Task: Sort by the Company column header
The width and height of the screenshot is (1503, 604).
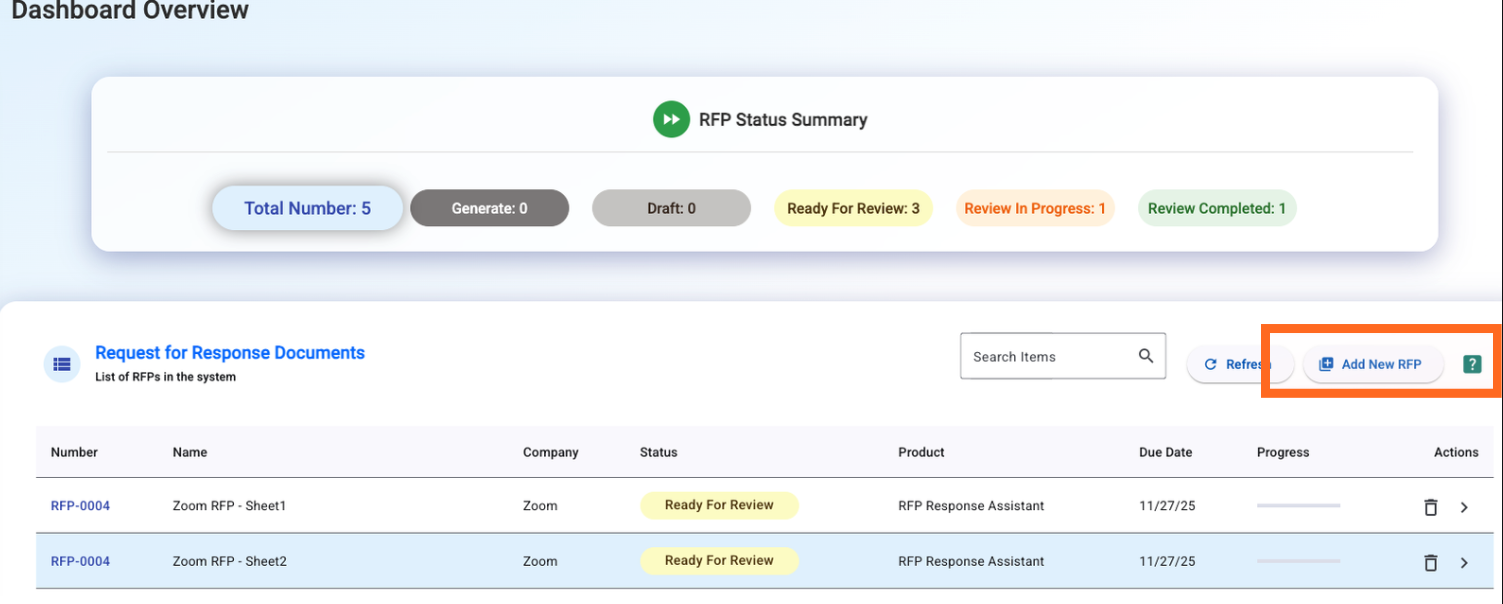Action: 551,452
